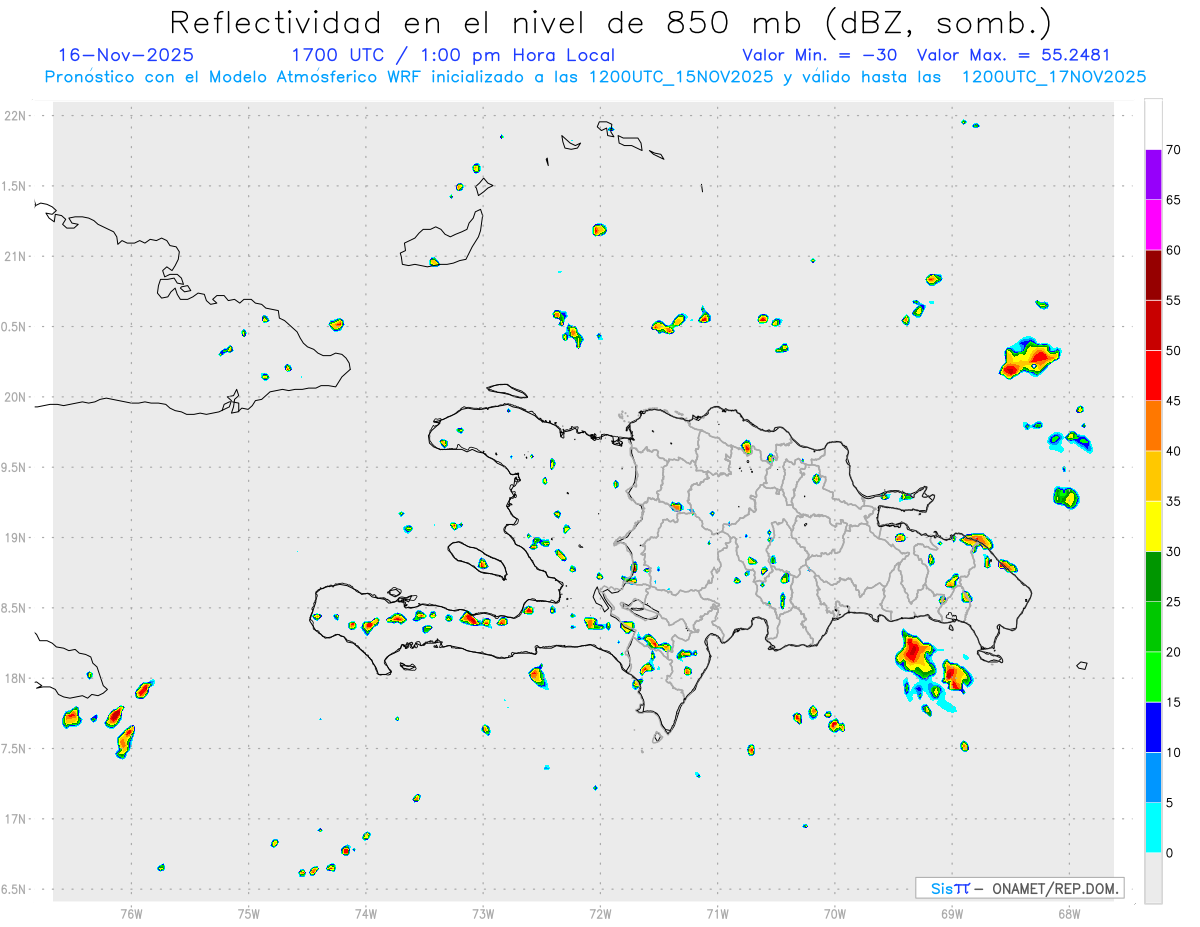Click the '74W' longitude label
1200x927 pixels.
coord(366,914)
